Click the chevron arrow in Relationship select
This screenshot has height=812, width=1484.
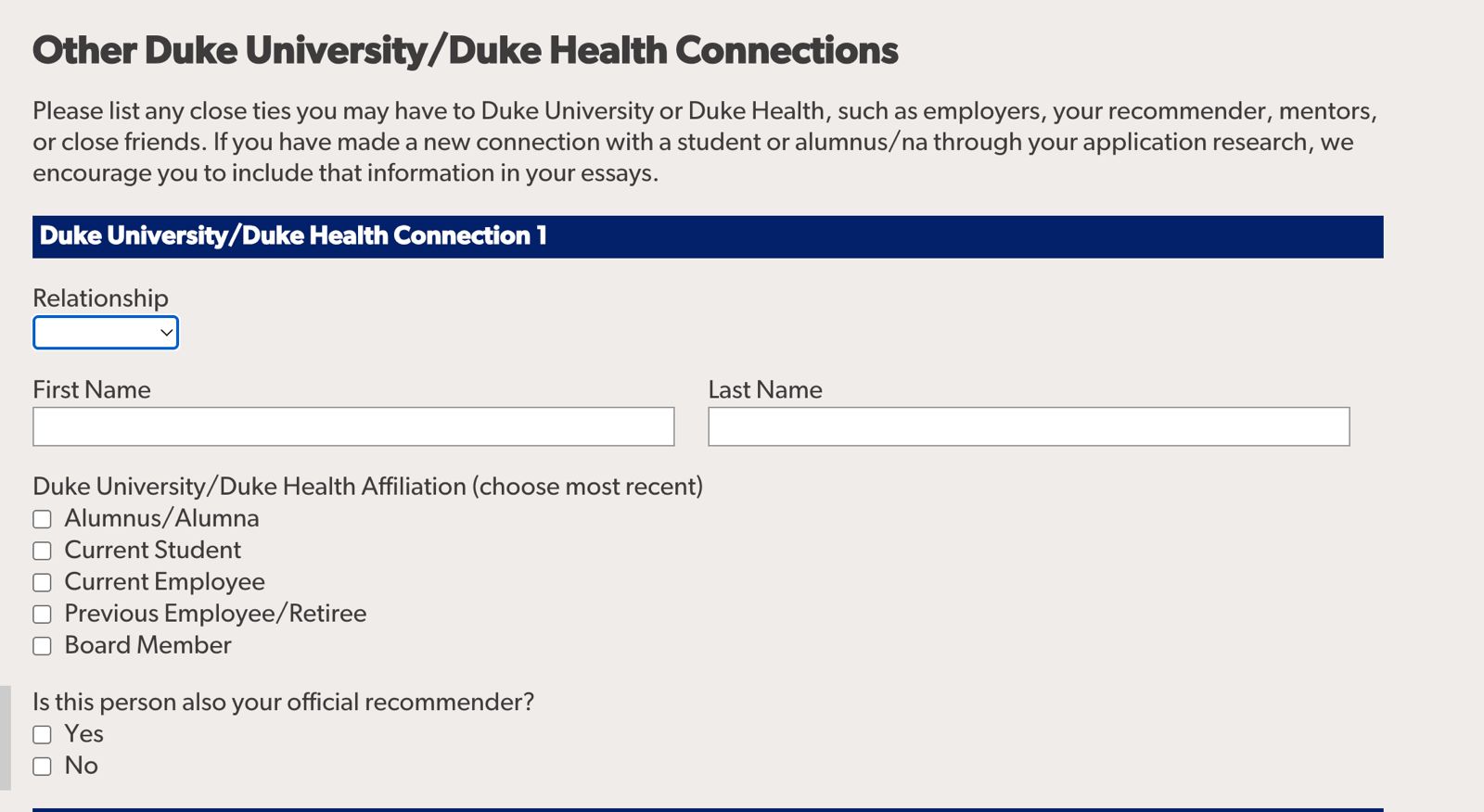point(167,333)
